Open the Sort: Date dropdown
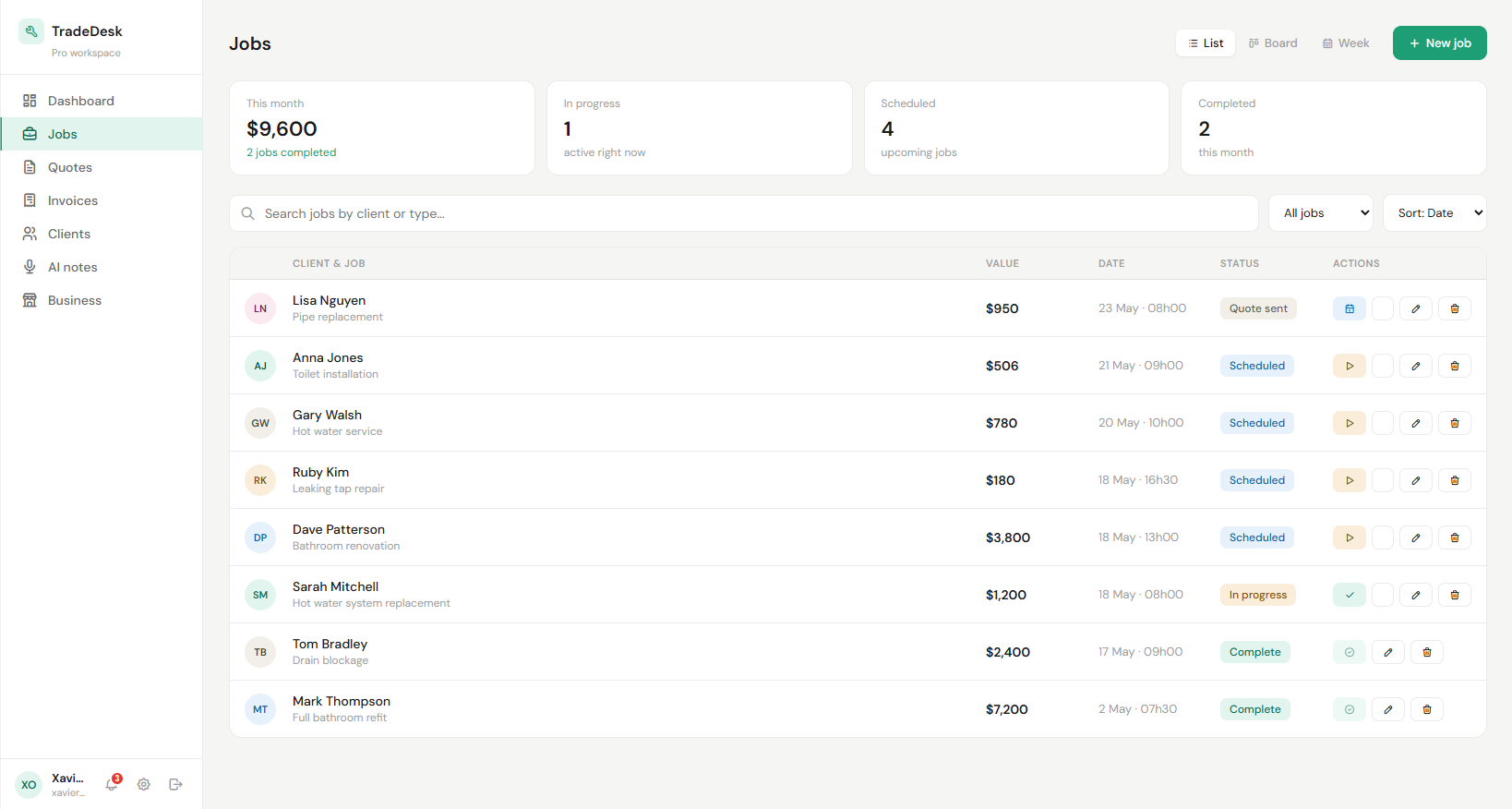This screenshot has width=1512, height=809. pos(1434,213)
